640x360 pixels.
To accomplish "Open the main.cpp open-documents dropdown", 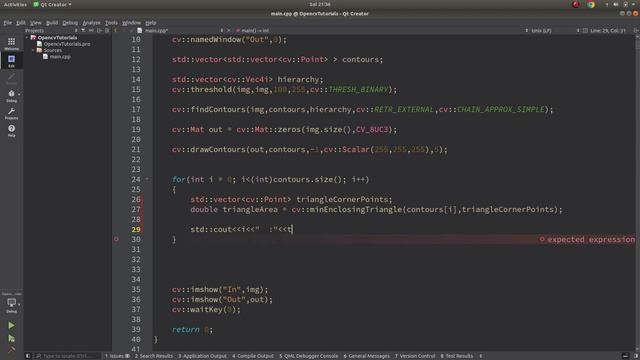I will [181, 31].
